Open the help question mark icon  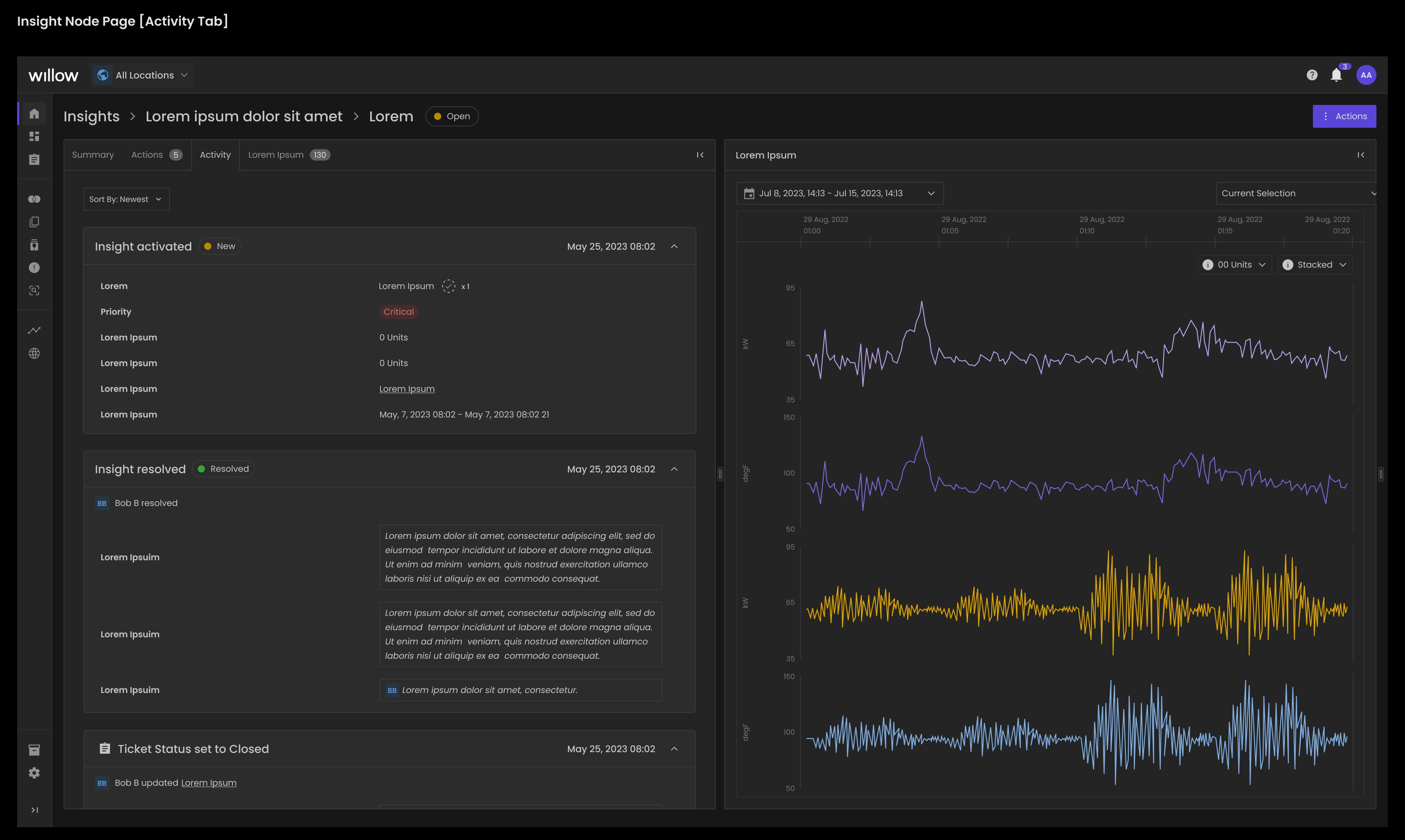point(1312,75)
